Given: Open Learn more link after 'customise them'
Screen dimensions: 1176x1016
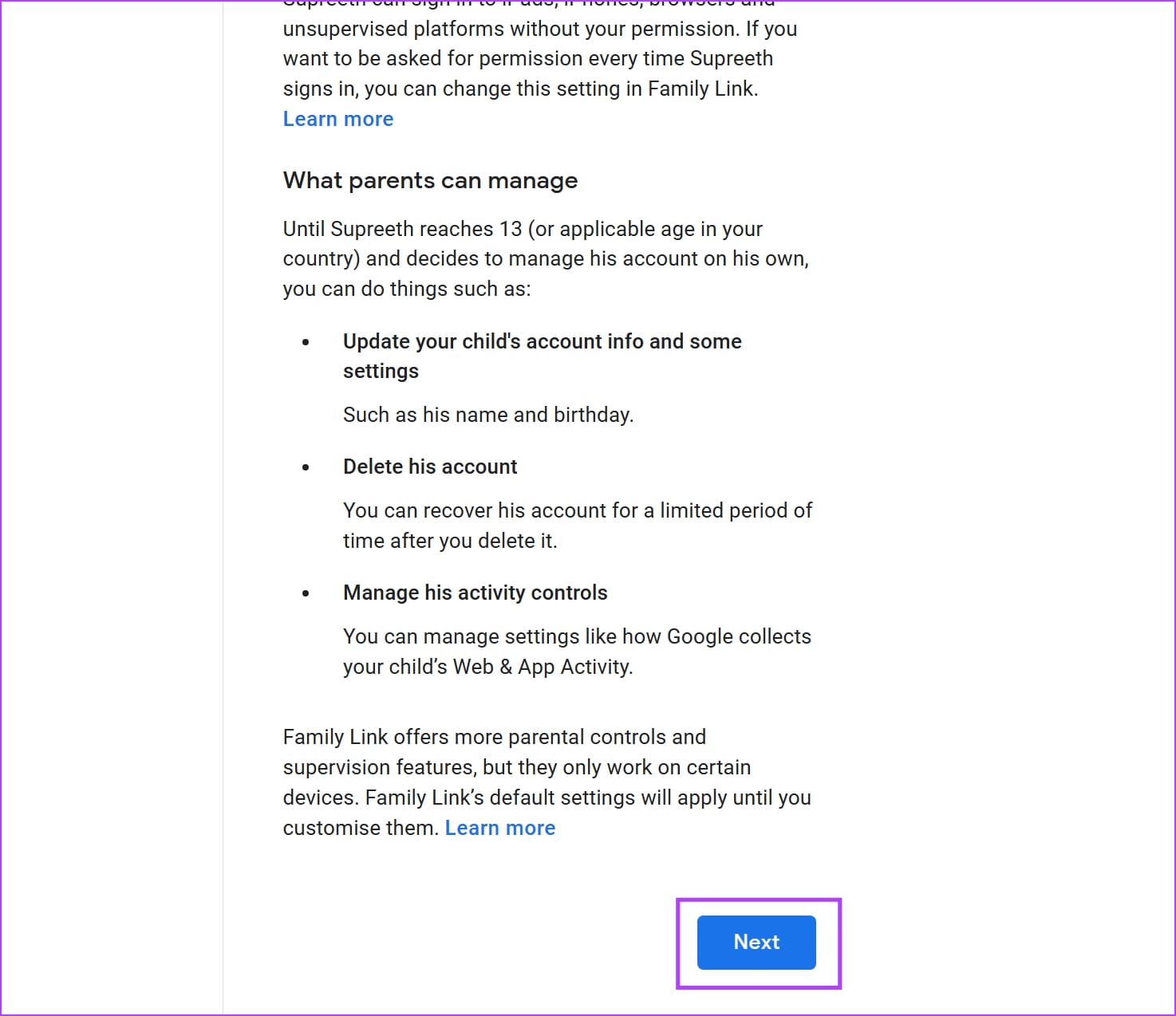Looking at the screenshot, I should pos(499,828).
